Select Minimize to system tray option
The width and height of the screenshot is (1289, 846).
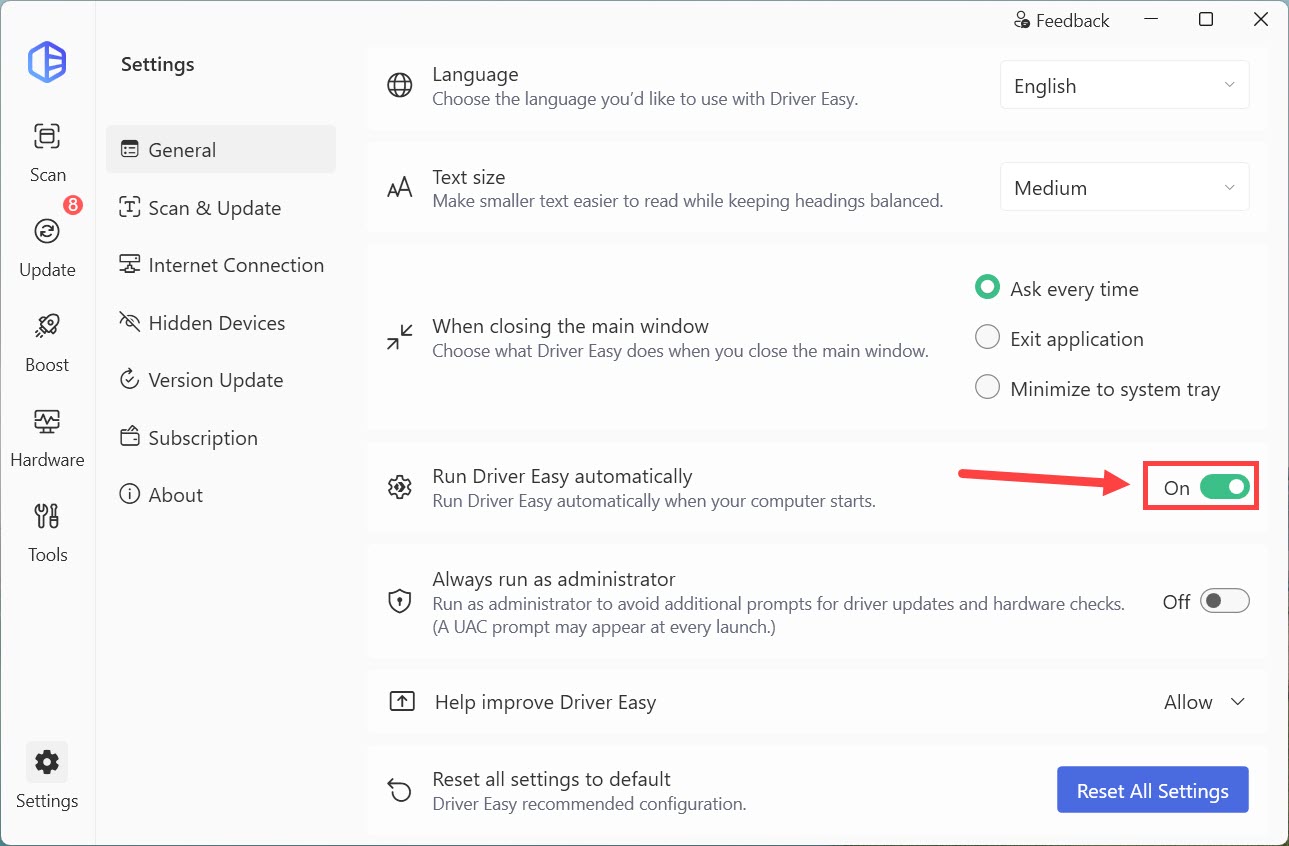click(987, 388)
